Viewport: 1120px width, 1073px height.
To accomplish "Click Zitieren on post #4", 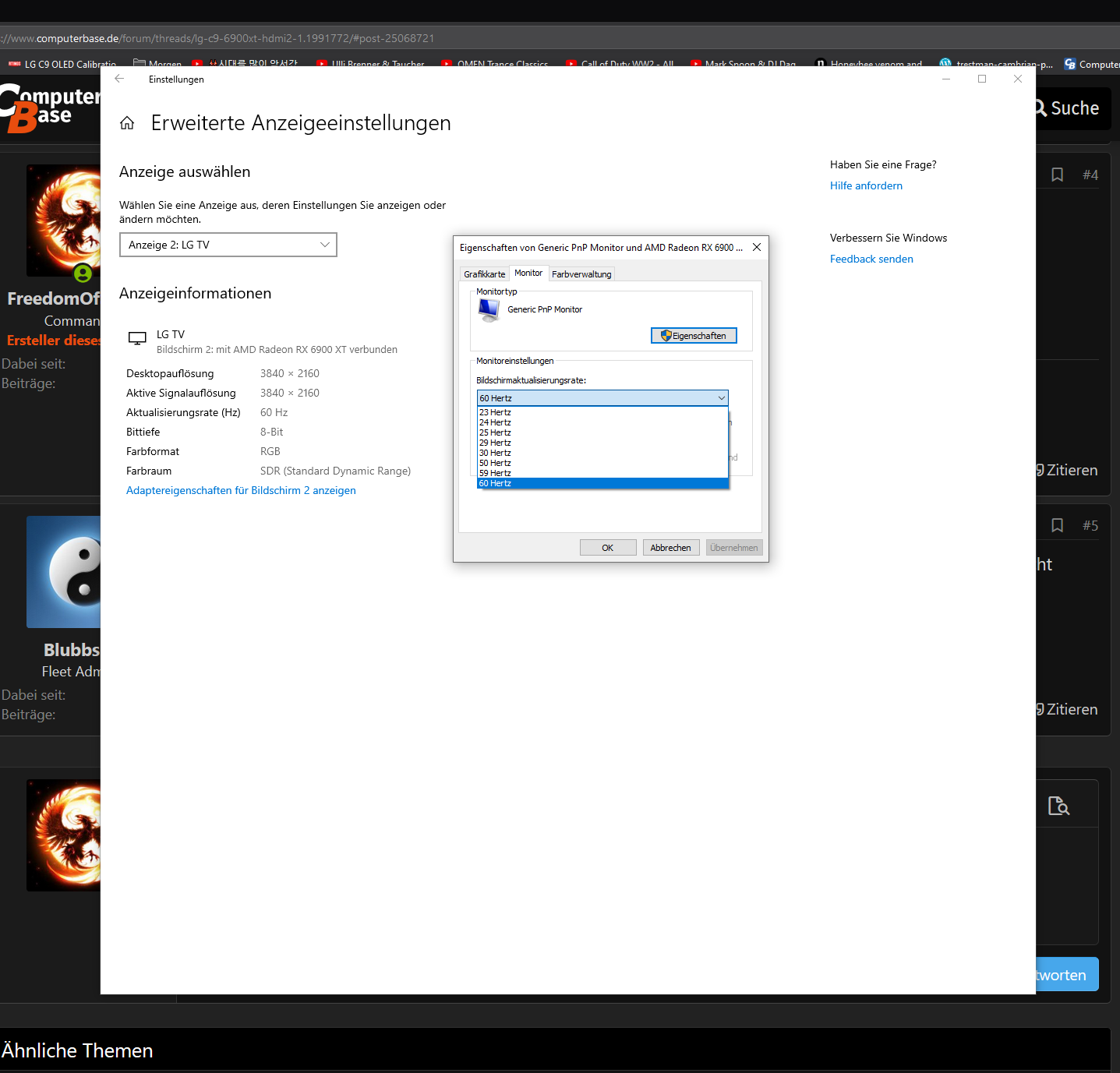I will pyautogui.click(x=1066, y=470).
